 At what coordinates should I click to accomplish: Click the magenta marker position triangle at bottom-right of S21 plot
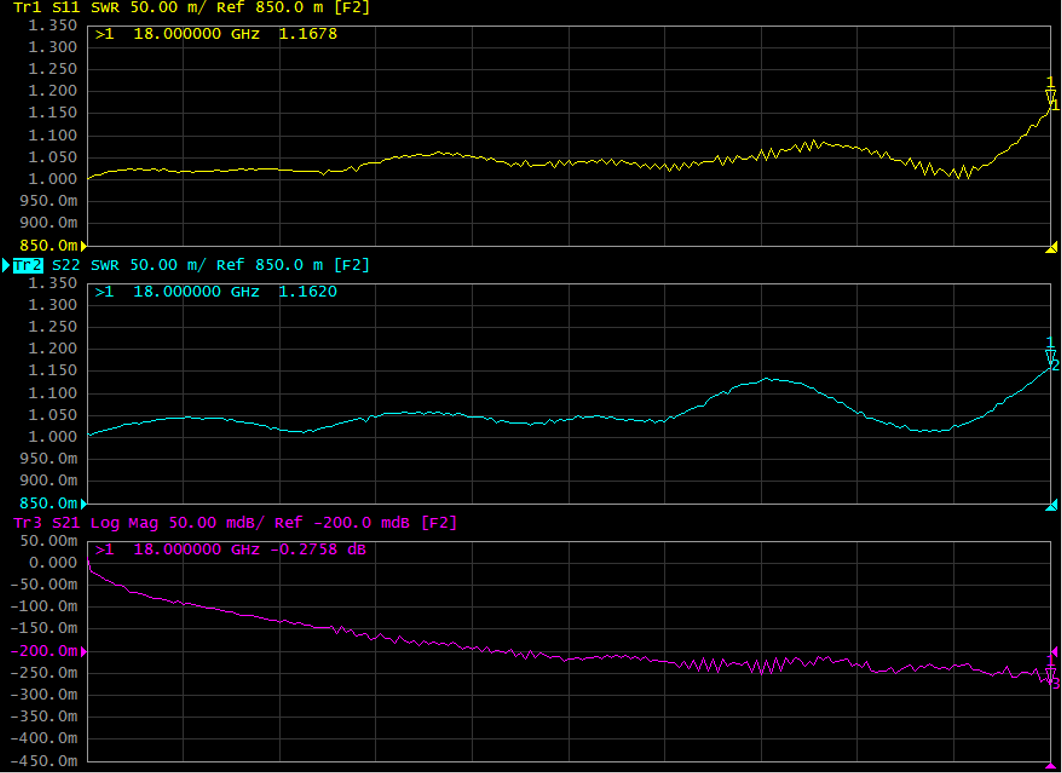click(1051, 765)
